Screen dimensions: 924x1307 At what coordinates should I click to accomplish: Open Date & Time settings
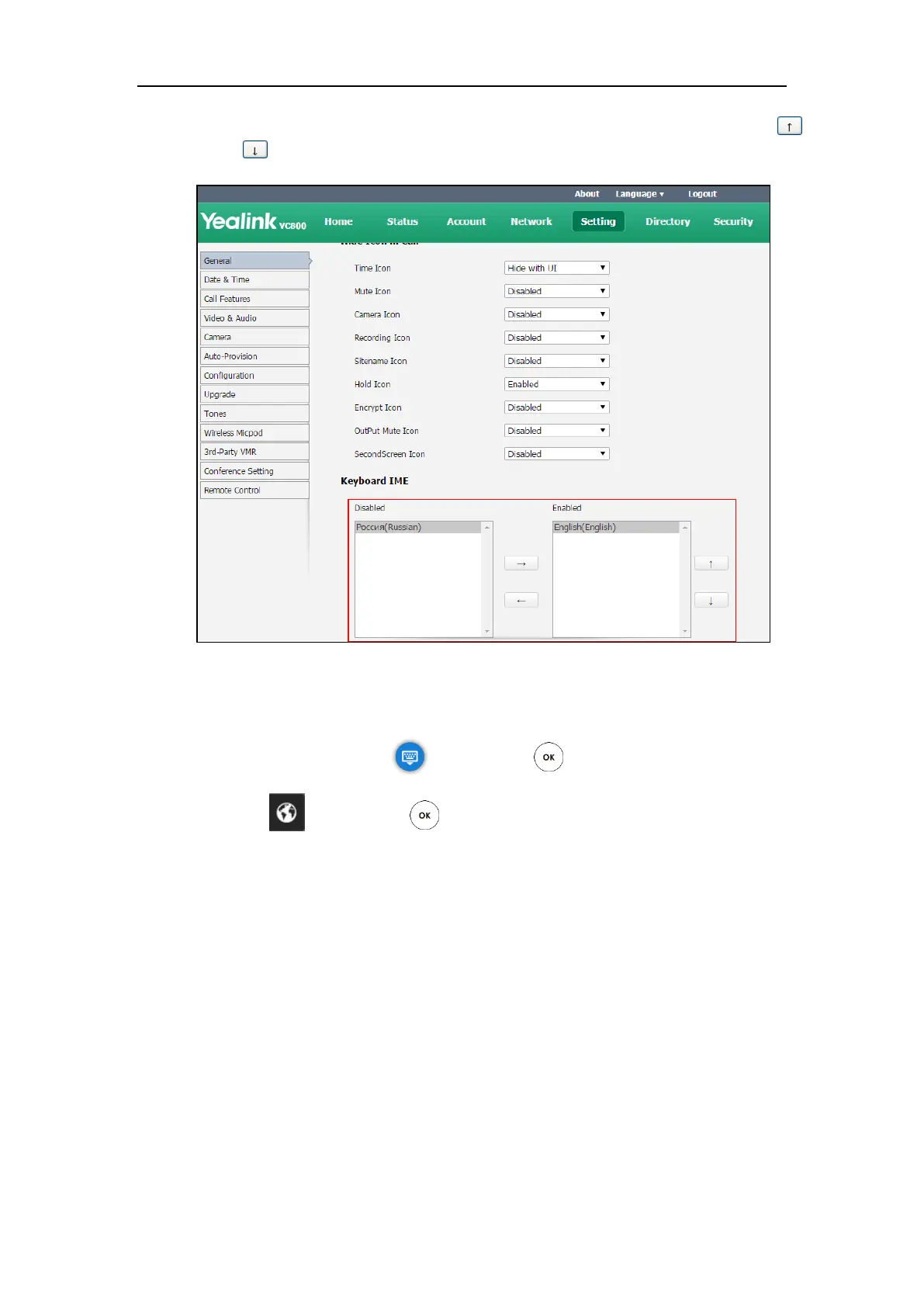[x=254, y=279]
